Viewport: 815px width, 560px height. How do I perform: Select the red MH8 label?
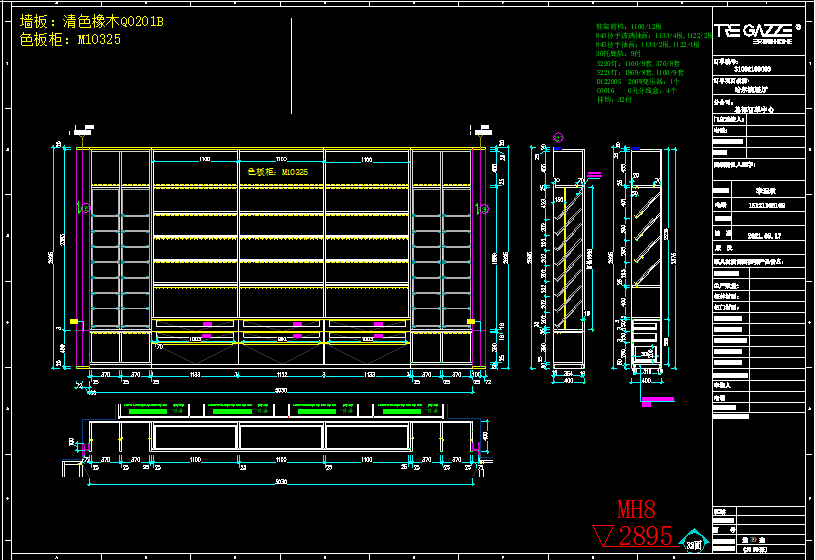(636, 511)
